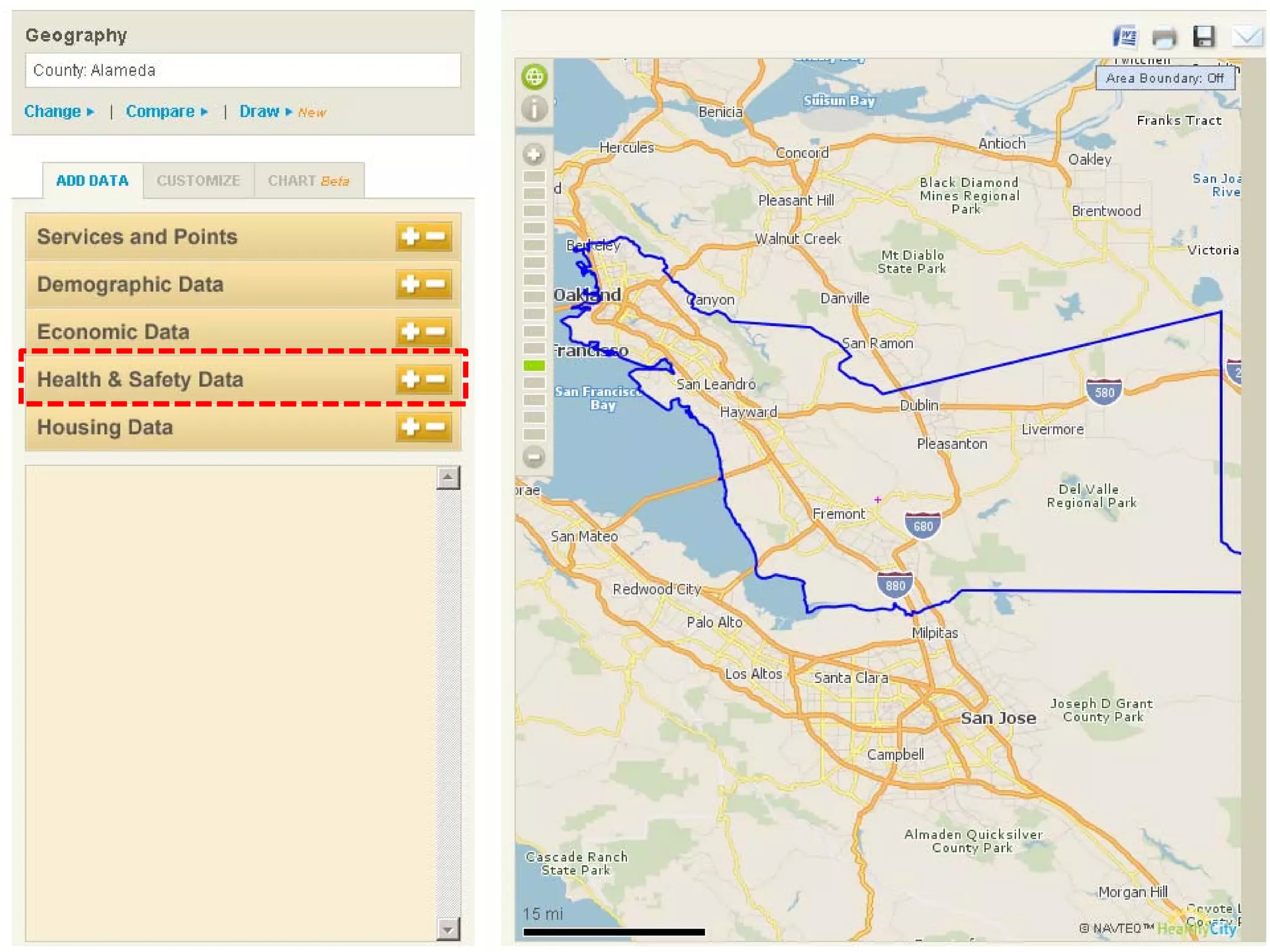Collapse Services and Points with minus
Viewport: 1270px width, 952px height.
437,236
